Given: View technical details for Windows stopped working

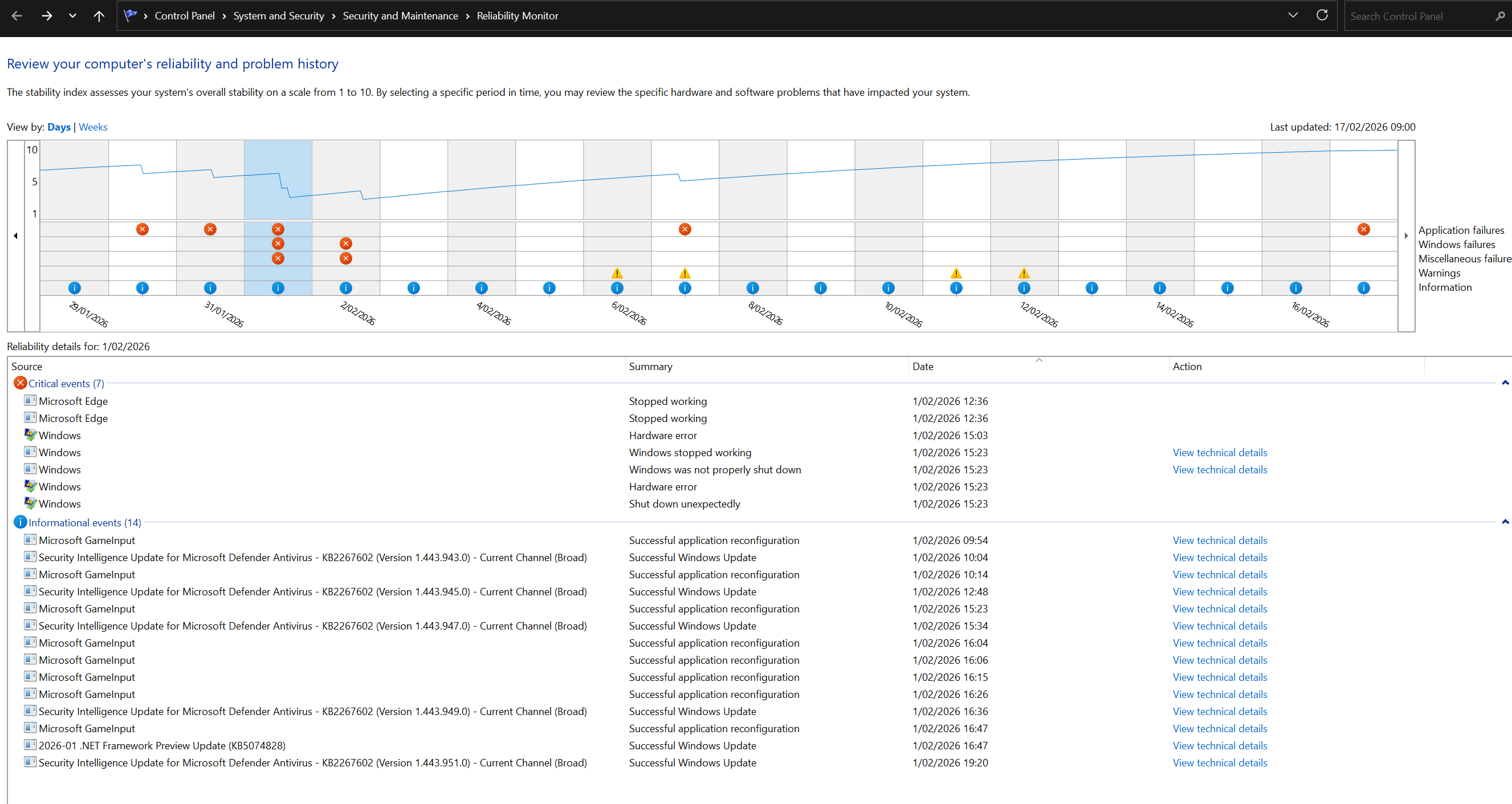Looking at the screenshot, I should click(1219, 452).
